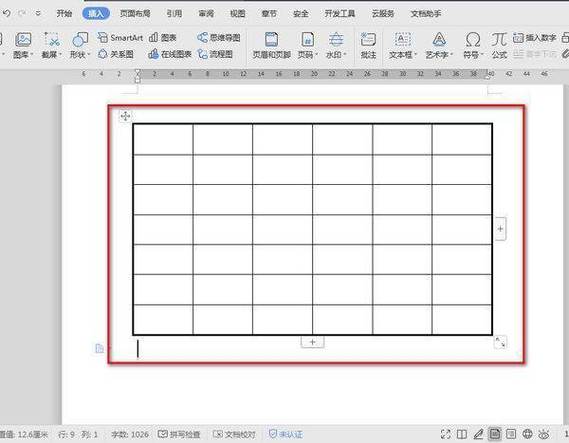Open the 视图 tab
This screenshot has width=569, height=443.
[x=238, y=14]
